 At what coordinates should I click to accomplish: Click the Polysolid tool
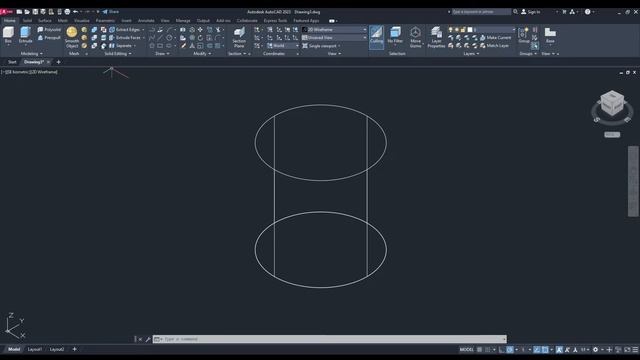49,30
